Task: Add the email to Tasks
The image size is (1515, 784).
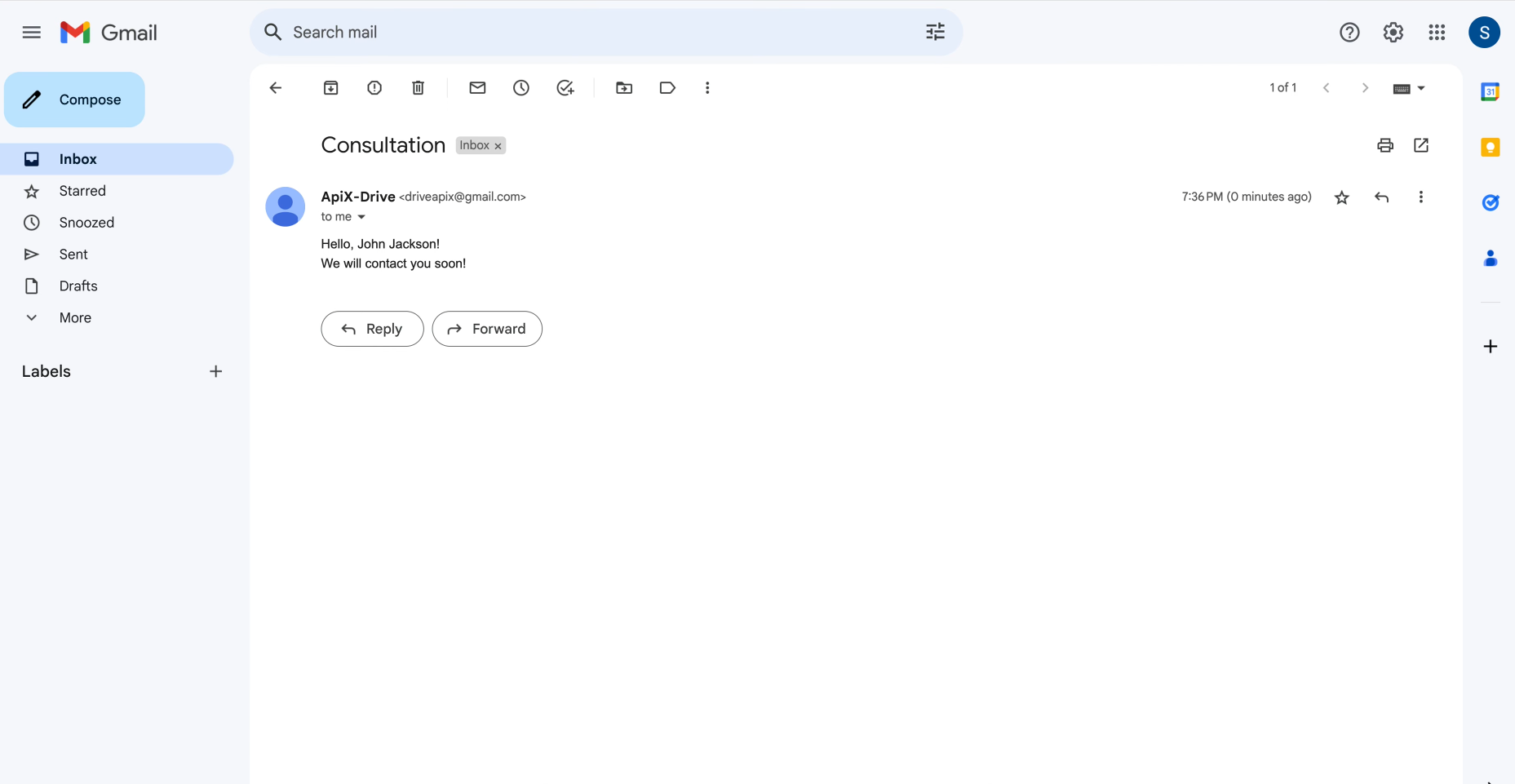Action: [565, 87]
